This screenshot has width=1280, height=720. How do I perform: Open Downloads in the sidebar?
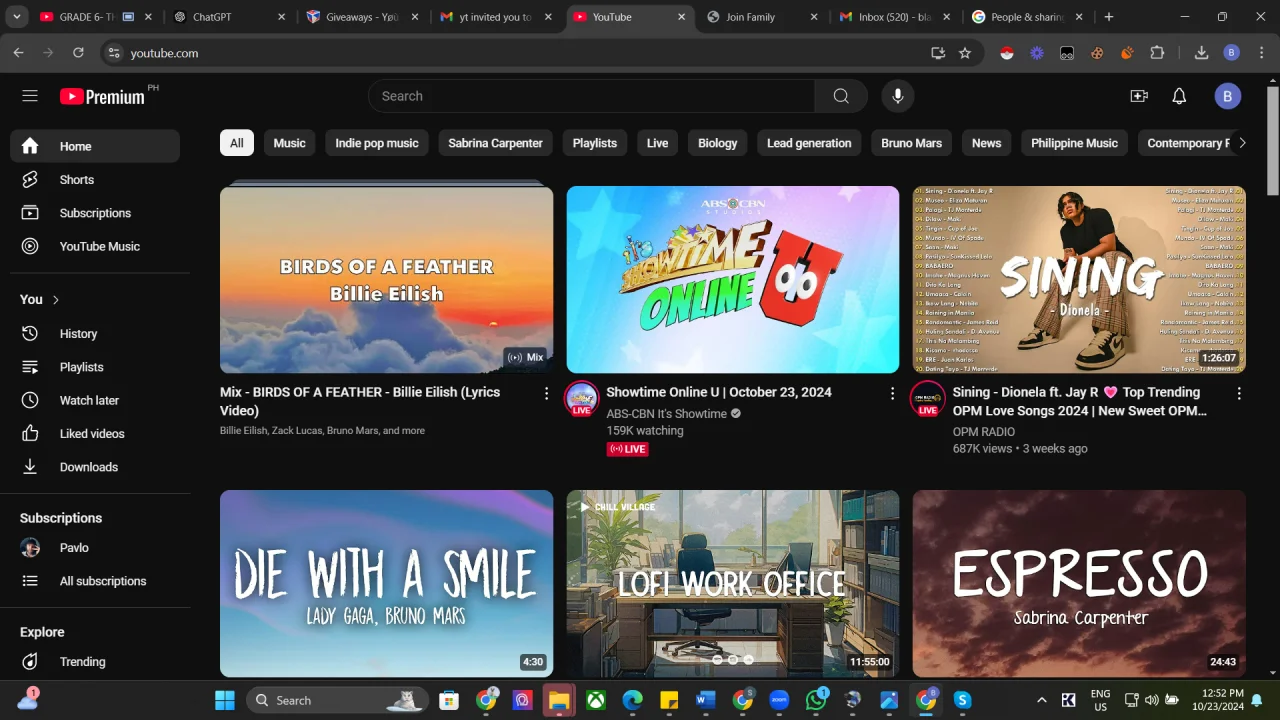point(95,467)
